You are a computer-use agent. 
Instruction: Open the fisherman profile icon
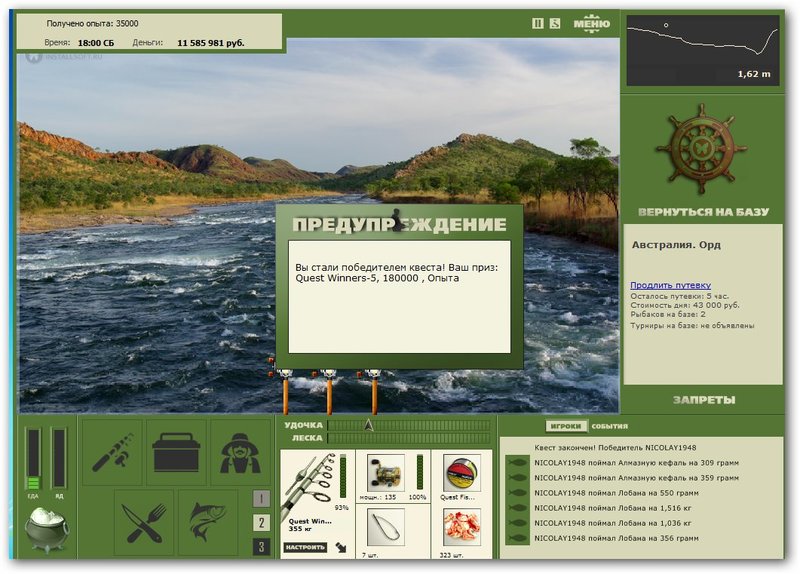tap(240, 452)
